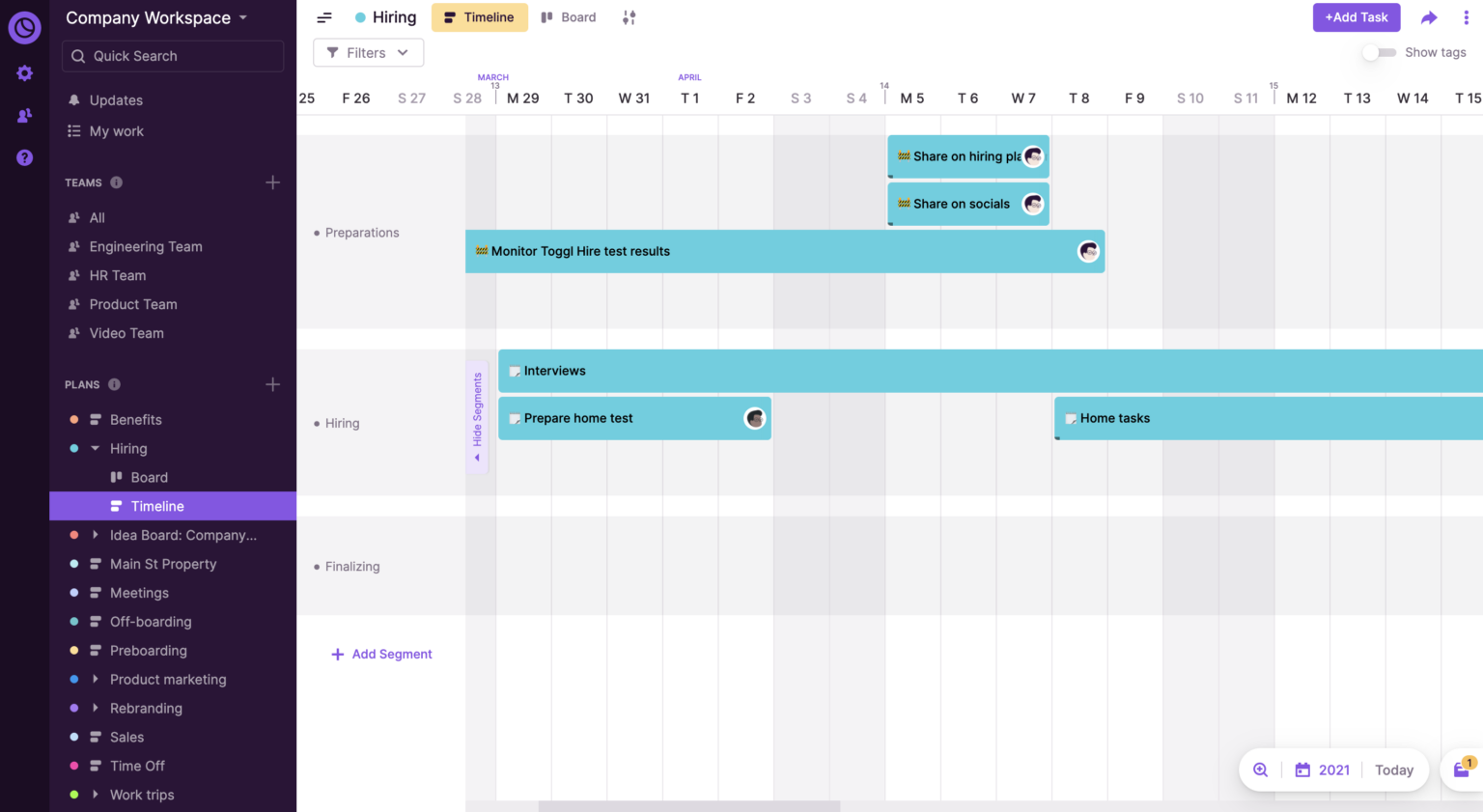Expand the Idea Board: Company plan
The height and width of the screenshot is (812, 1483).
[x=94, y=535]
